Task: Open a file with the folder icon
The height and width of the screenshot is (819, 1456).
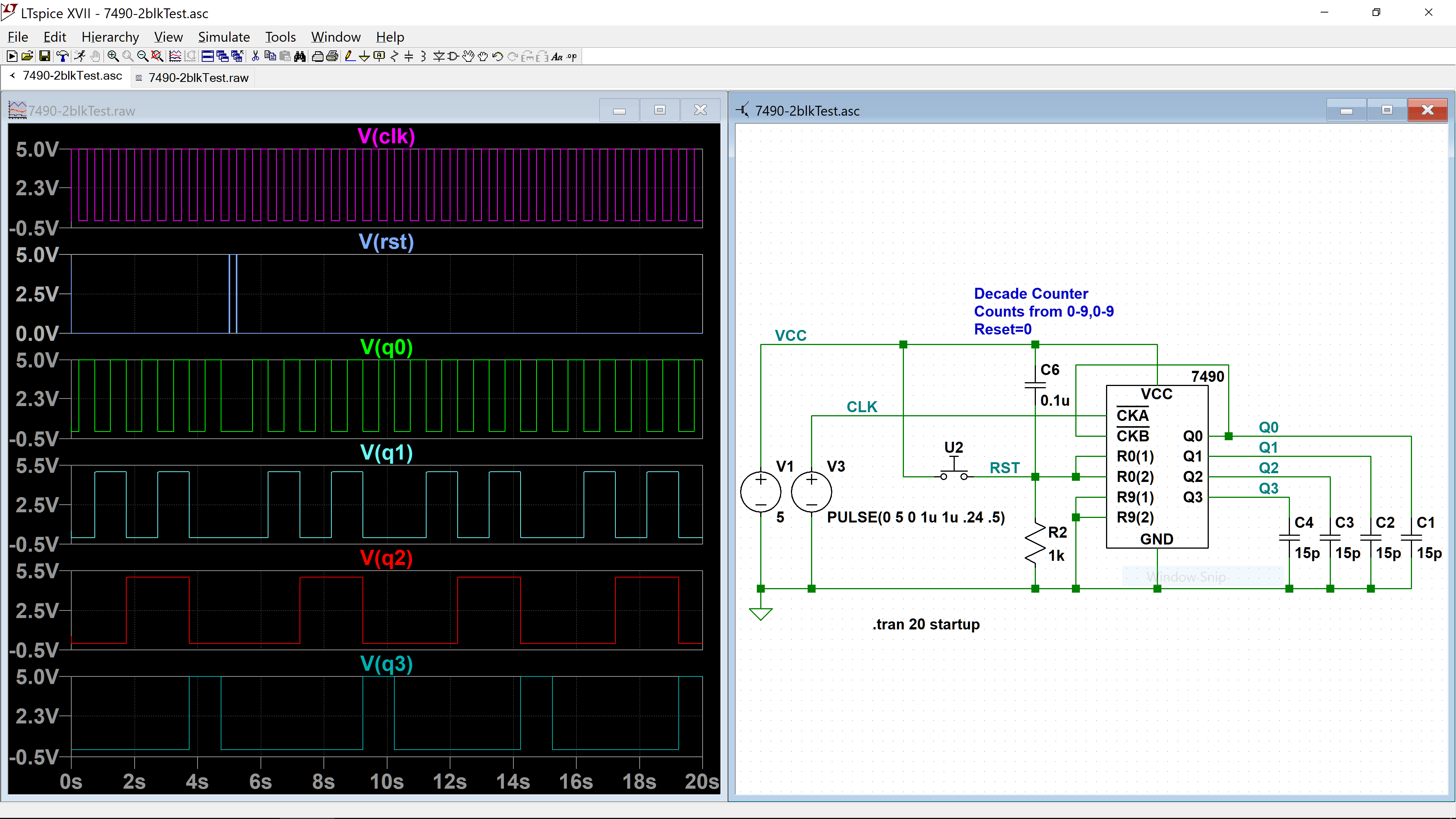Action: [x=27, y=56]
